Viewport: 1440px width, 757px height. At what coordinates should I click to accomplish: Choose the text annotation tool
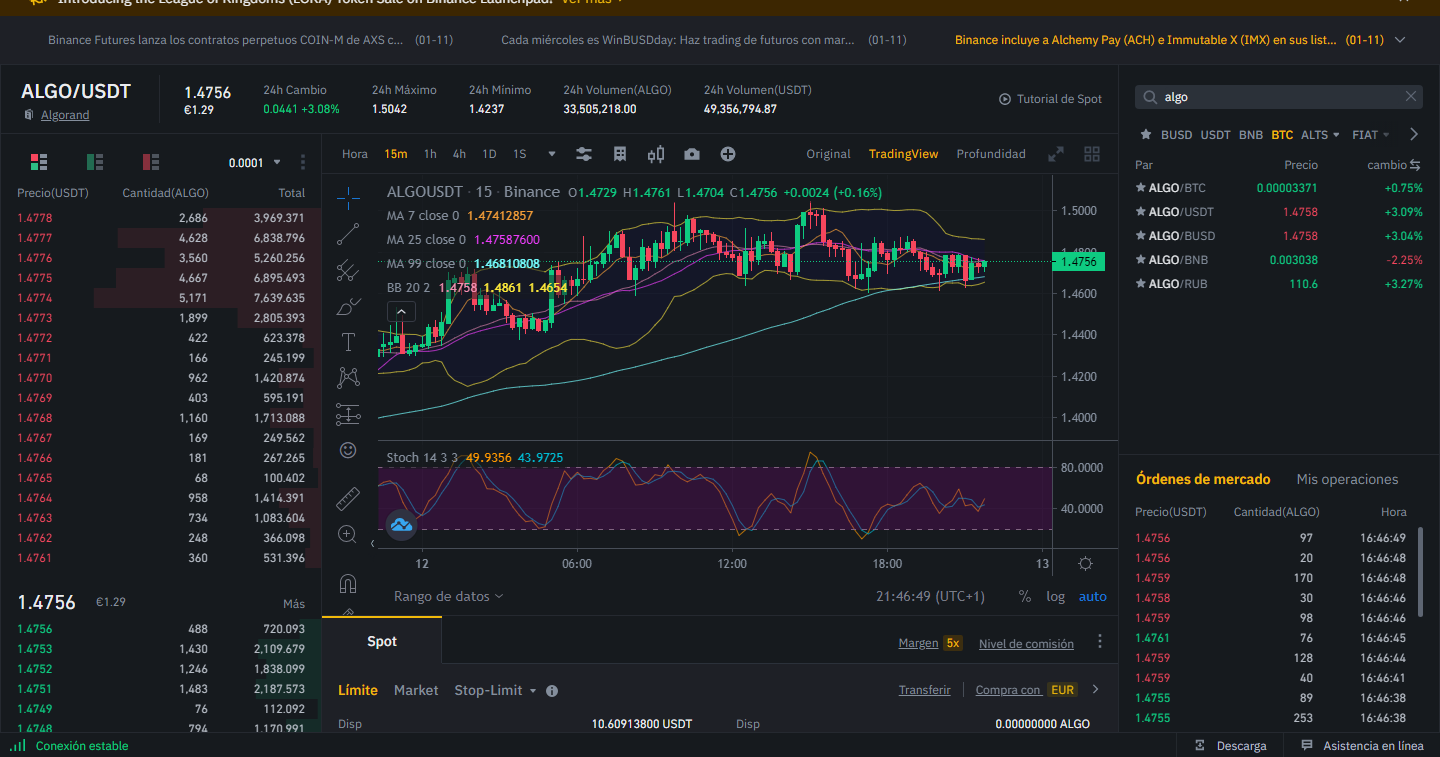[x=348, y=342]
